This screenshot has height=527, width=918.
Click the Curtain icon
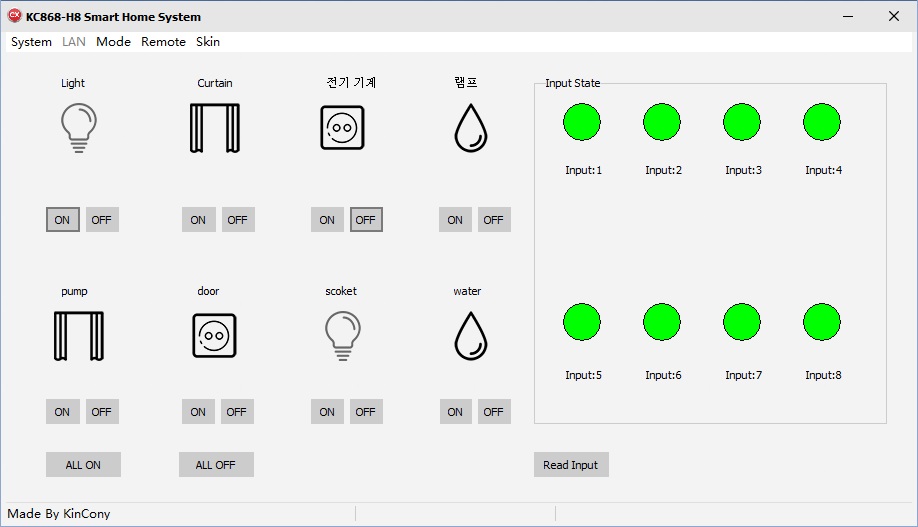click(214, 128)
